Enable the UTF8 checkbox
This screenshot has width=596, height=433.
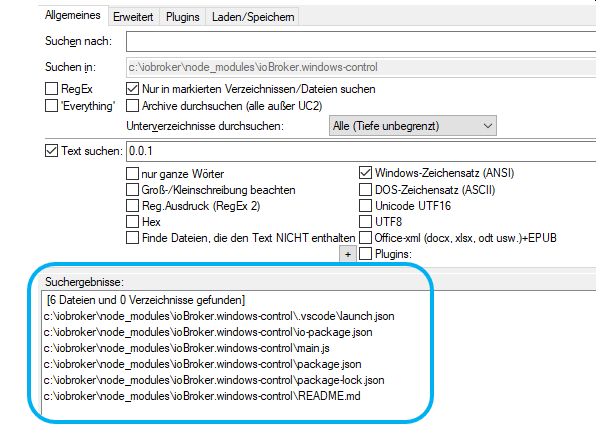click(365, 222)
